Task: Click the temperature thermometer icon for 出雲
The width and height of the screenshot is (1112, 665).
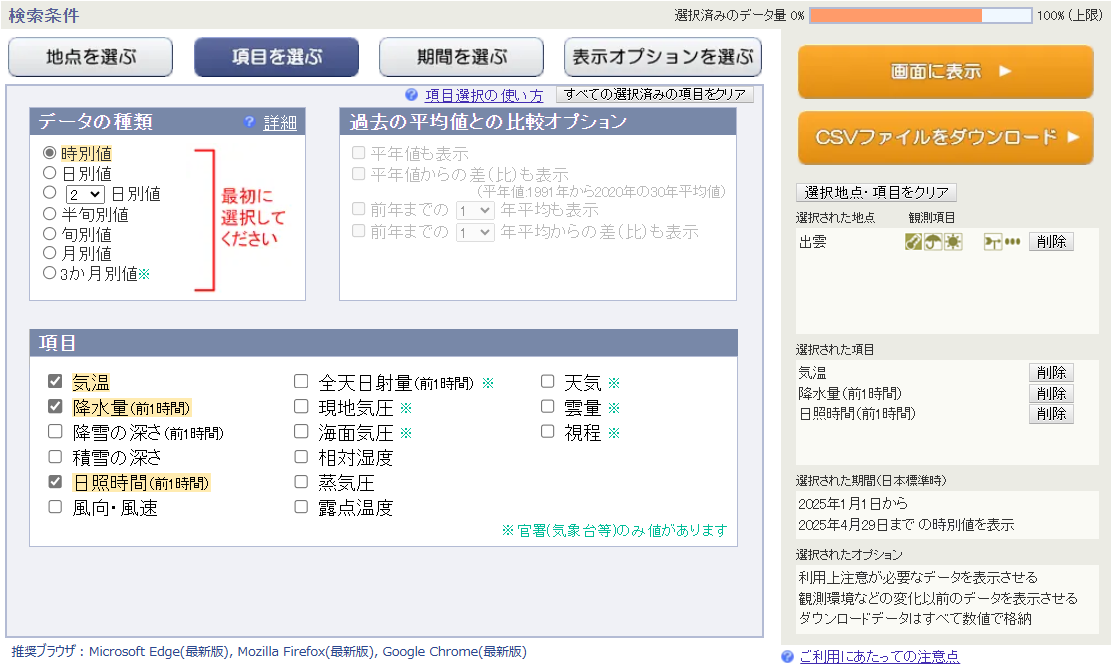Action: click(x=913, y=242)
